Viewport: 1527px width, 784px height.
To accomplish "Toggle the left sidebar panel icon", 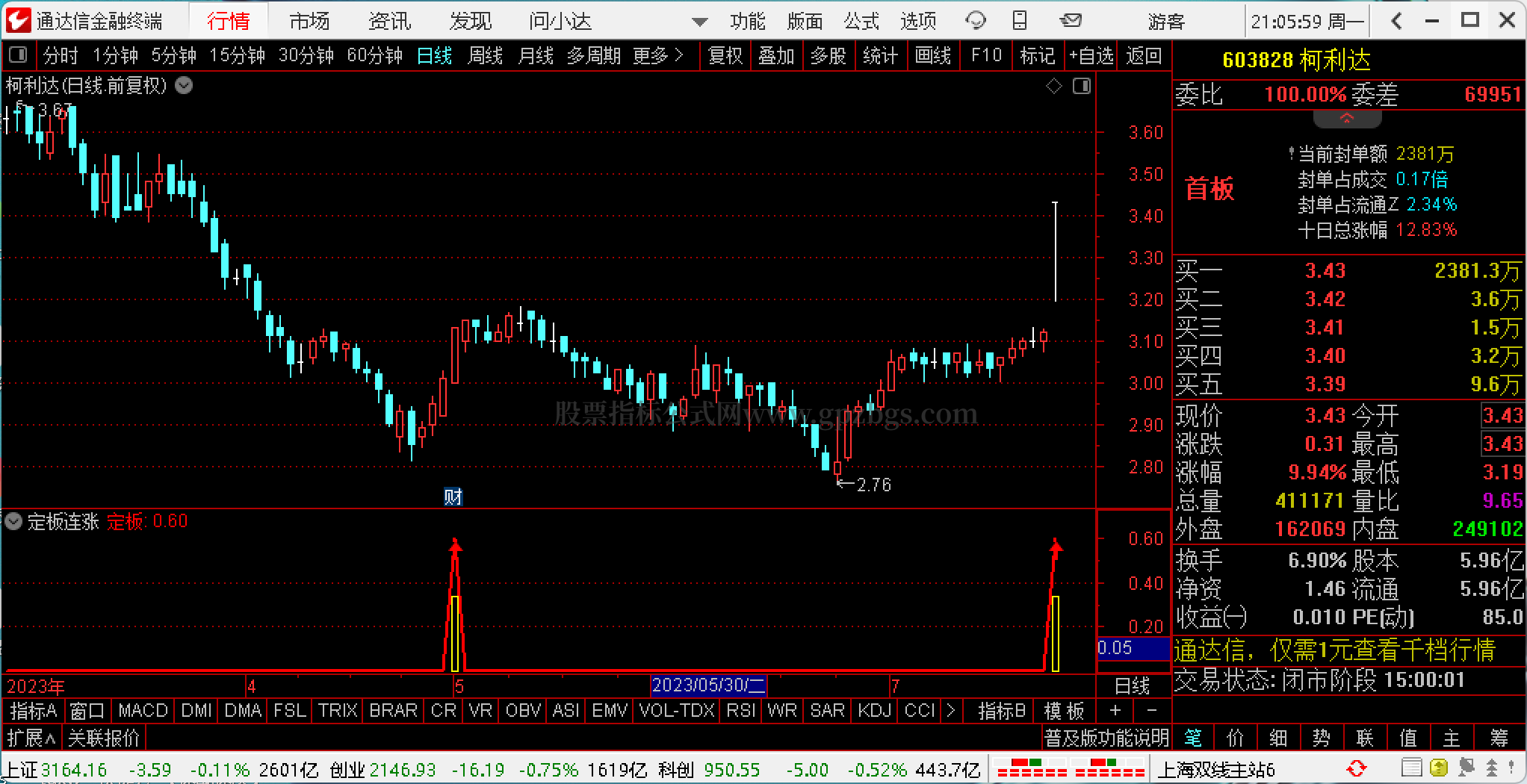I will click(17, 55).
